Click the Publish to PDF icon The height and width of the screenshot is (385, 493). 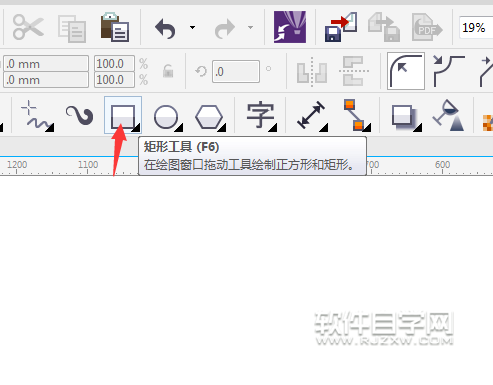pos(427,27)
